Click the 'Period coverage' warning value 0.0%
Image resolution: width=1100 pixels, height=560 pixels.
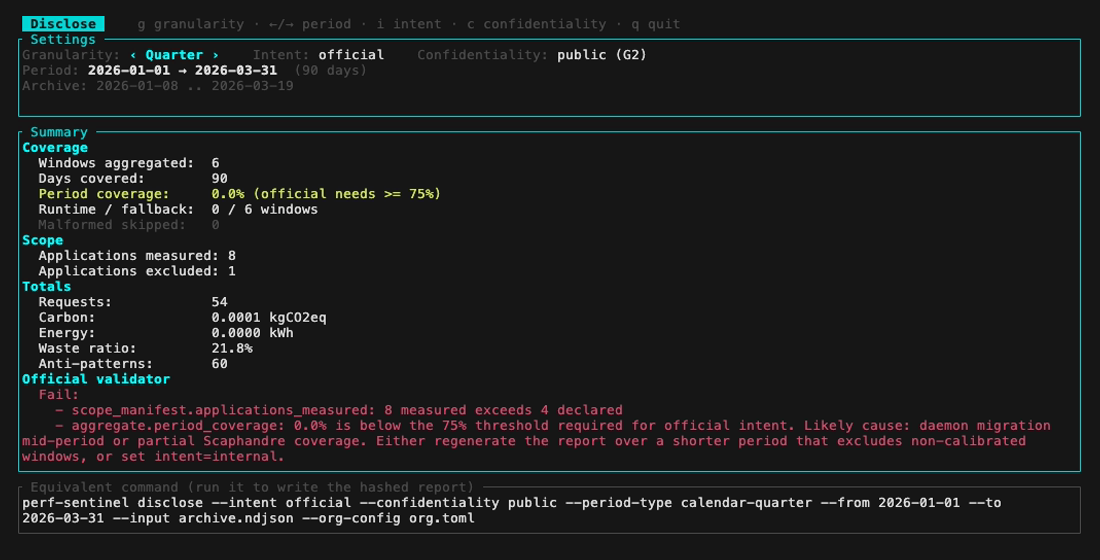(228, 194)
